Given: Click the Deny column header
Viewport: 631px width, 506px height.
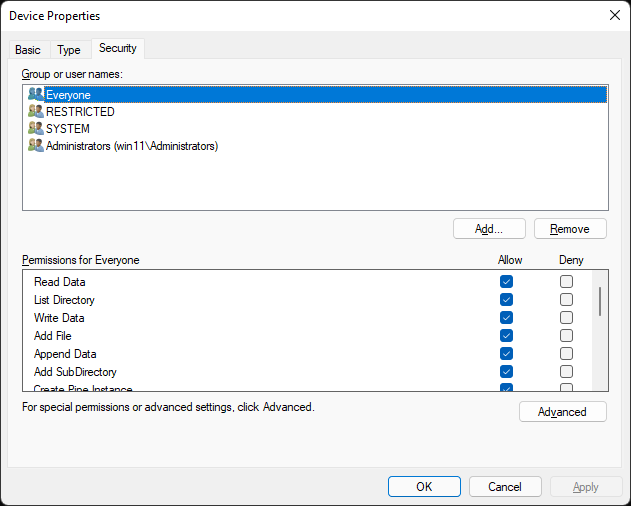Looking at the screenshot, I should [x=571, y=260].
